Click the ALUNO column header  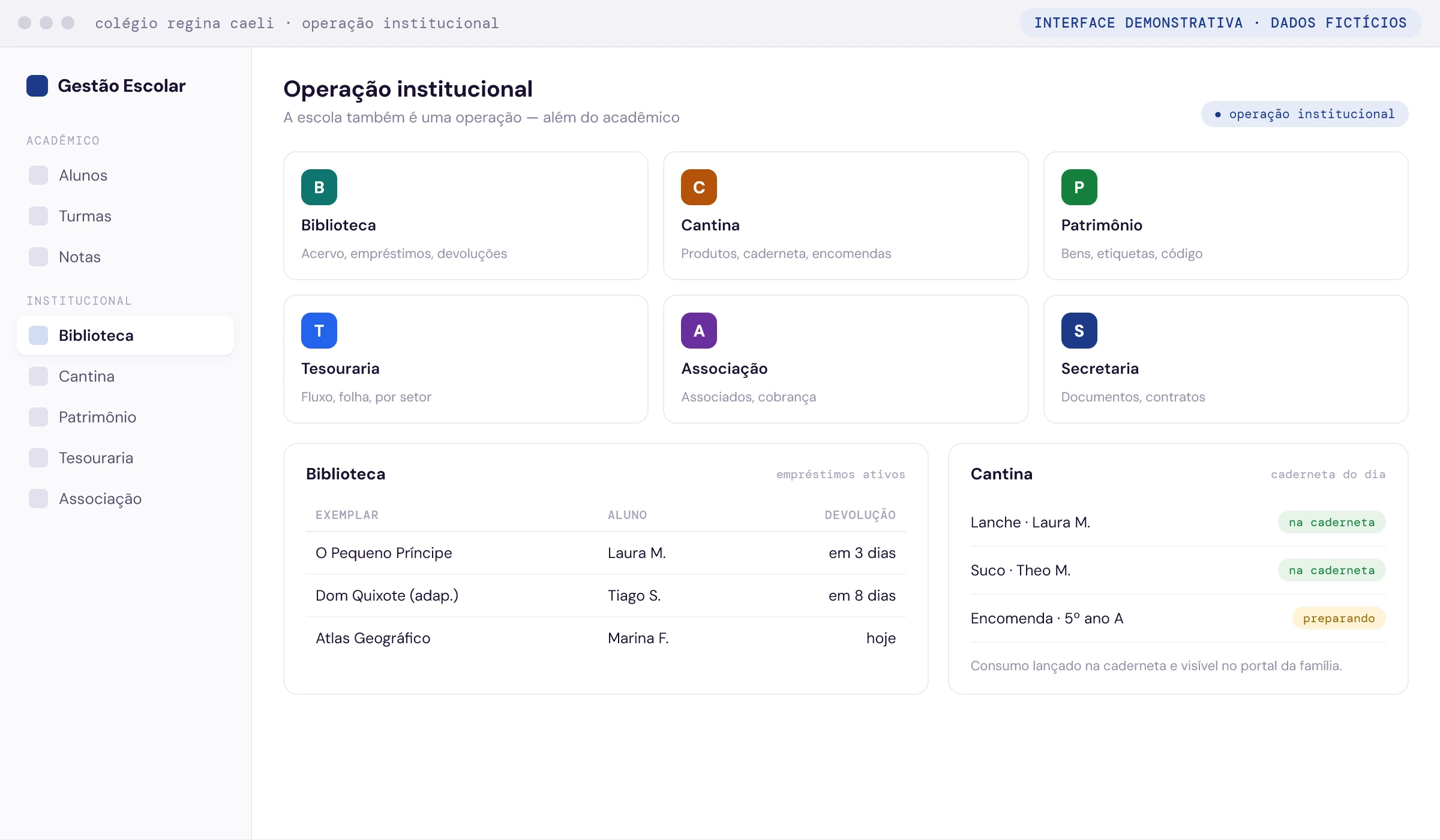click(x=627, y=515)
